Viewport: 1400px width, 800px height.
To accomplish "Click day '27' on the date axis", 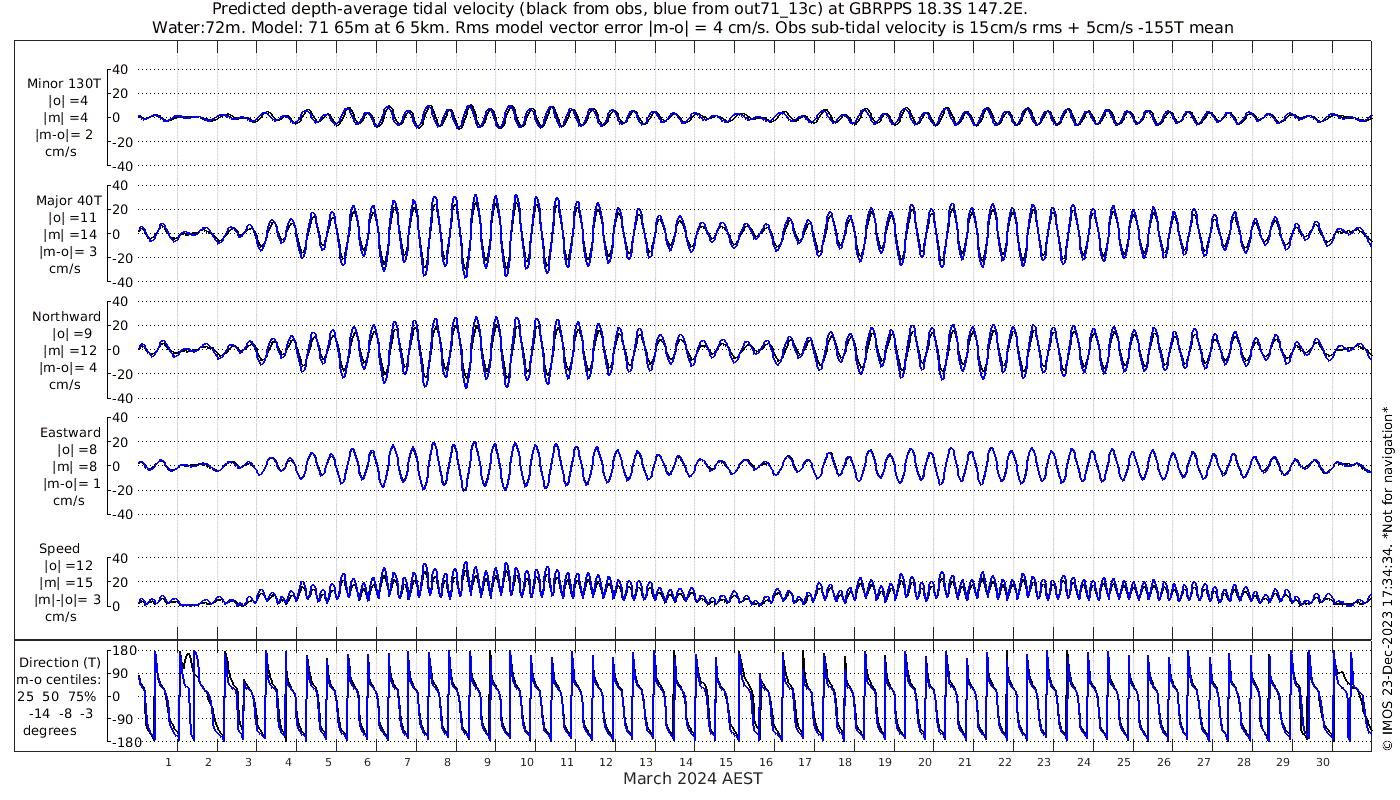I will (x=1203, y=762).
